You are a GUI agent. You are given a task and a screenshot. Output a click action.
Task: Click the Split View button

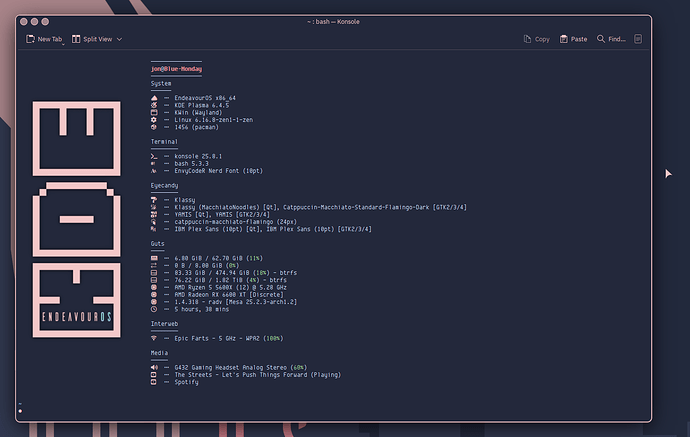pos(92,39)
